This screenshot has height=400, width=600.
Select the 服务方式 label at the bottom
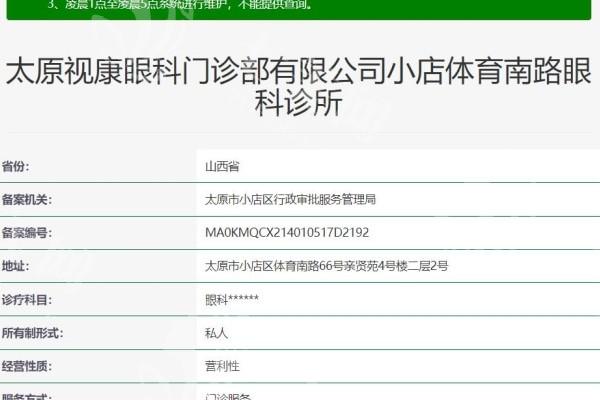(26, 396)
